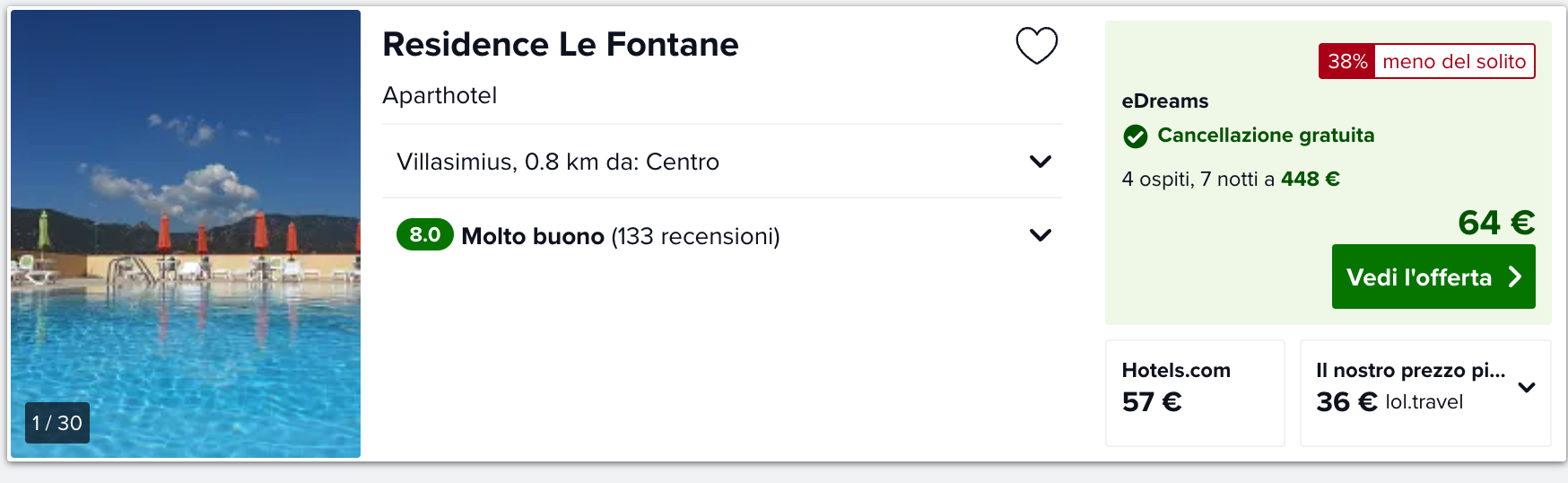Open the Residence Le Fontane title
This screenshot has width=1568, height=483.
tap(560, 44)
